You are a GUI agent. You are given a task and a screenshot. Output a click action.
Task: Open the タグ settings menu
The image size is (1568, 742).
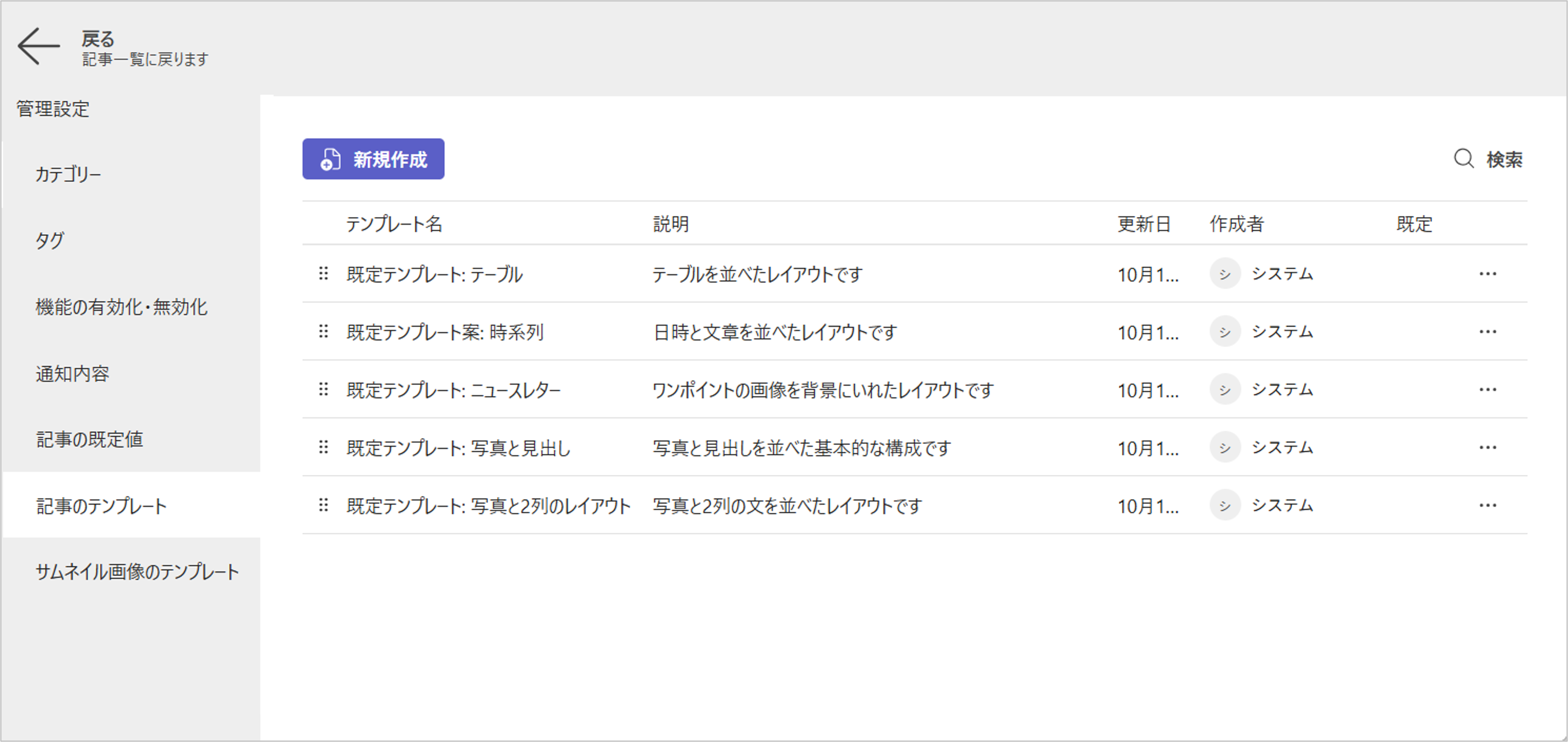(x=131, y=240)
